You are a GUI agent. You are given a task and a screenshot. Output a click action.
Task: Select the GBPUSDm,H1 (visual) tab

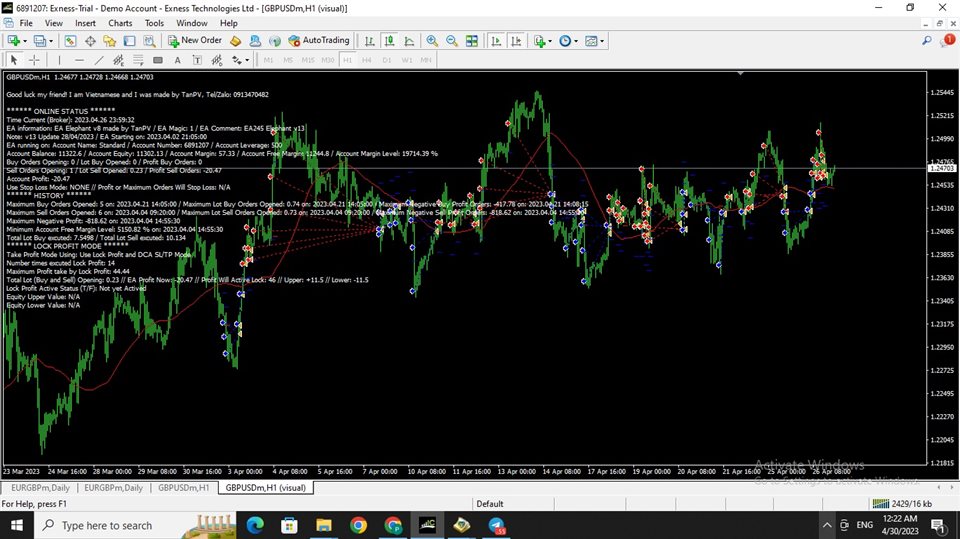266,488
